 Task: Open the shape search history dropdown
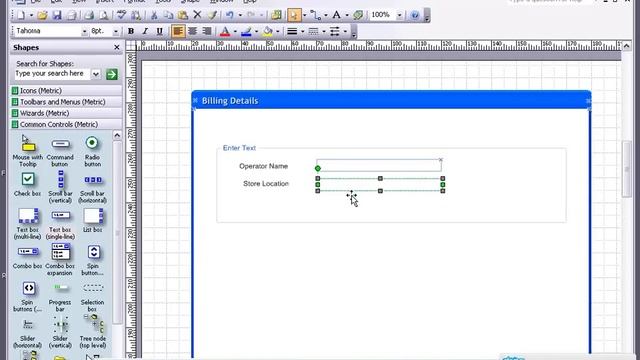coord(96,74)
